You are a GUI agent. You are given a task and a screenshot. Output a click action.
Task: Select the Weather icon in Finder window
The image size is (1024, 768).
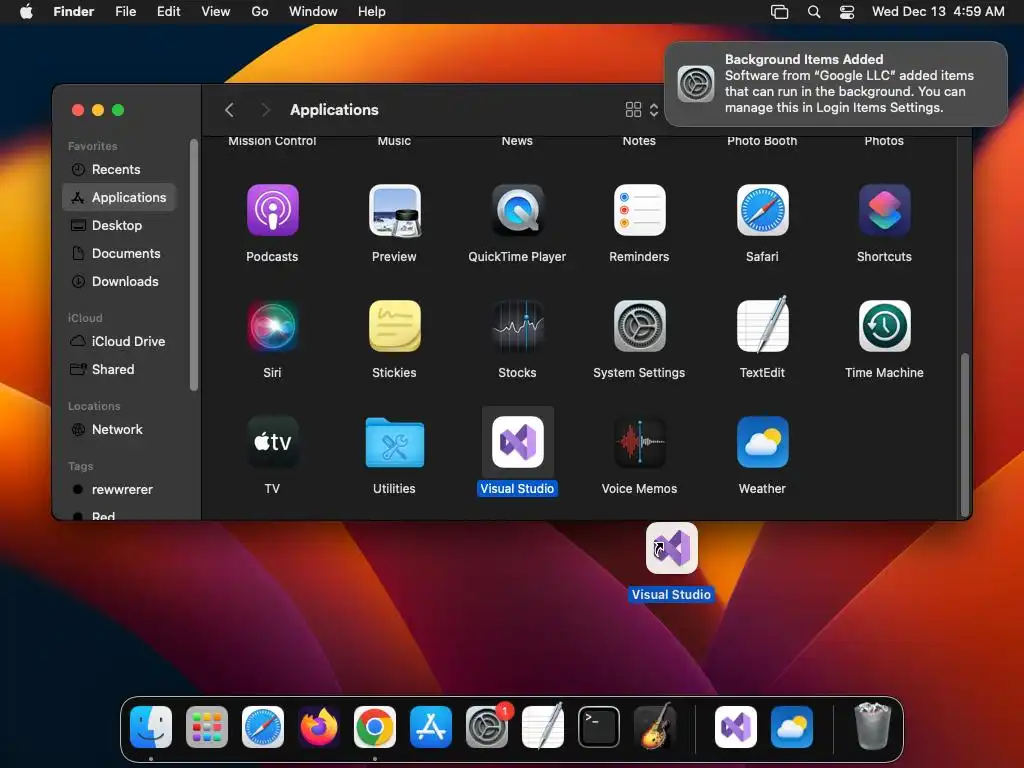coord(762,442)
